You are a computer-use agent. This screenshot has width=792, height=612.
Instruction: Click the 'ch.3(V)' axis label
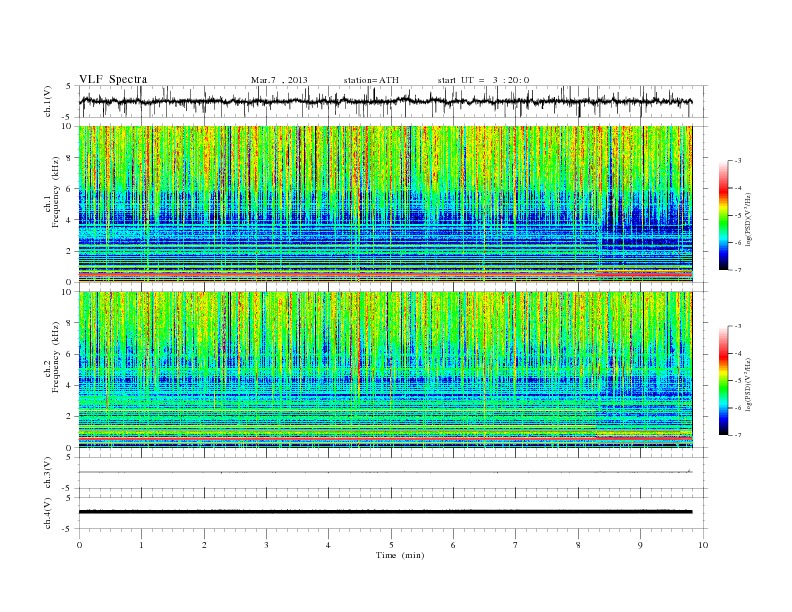[48, 472]
